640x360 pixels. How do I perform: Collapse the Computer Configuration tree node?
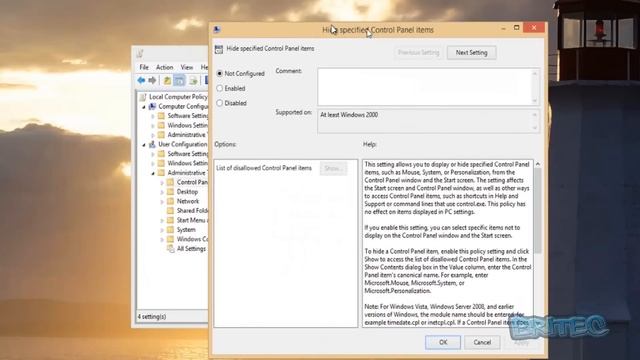[144, 107]
